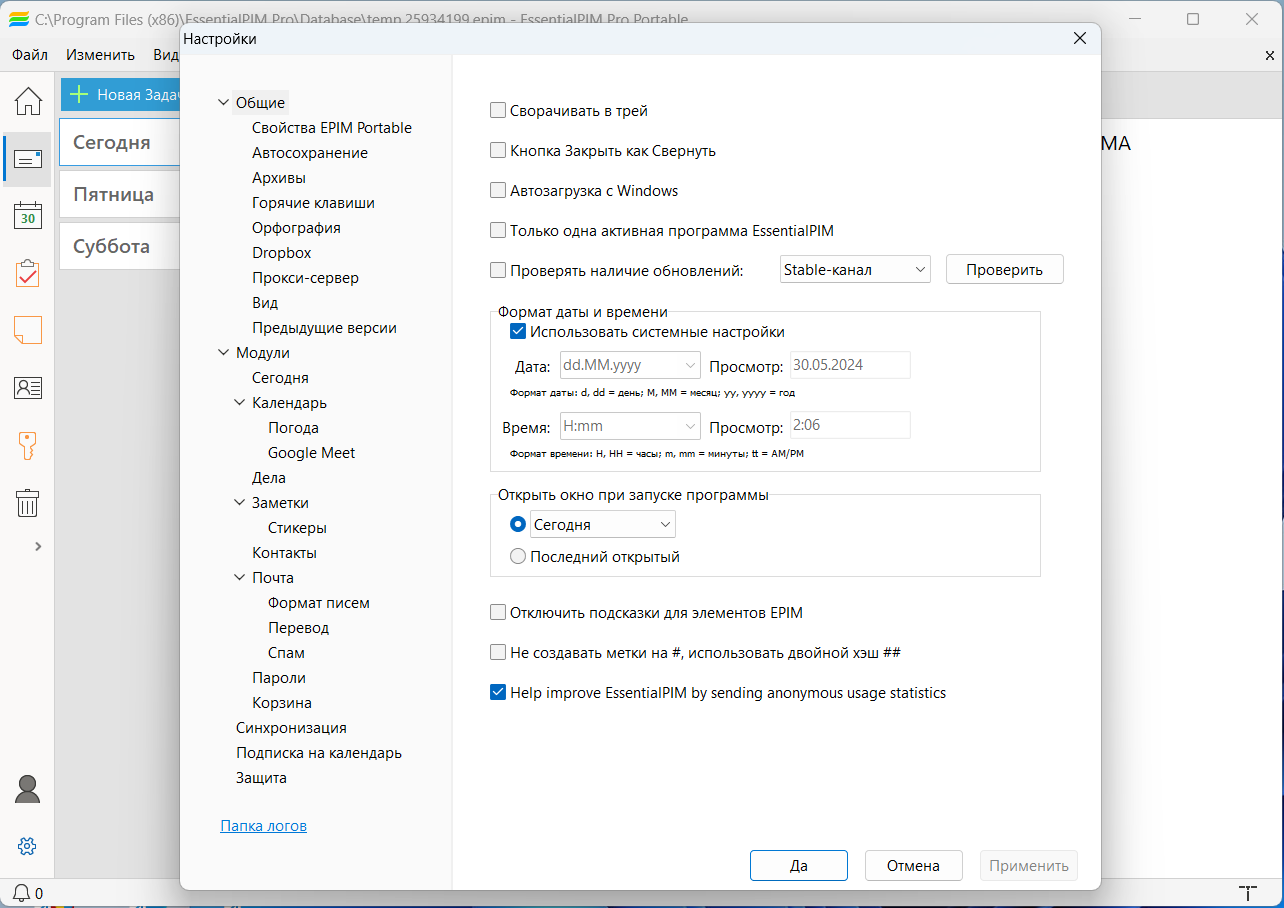The width and height of the screenshot is (1284, 908).
Task: Open the Сегодня startup window dropdown
Action: tap(603, 524)
